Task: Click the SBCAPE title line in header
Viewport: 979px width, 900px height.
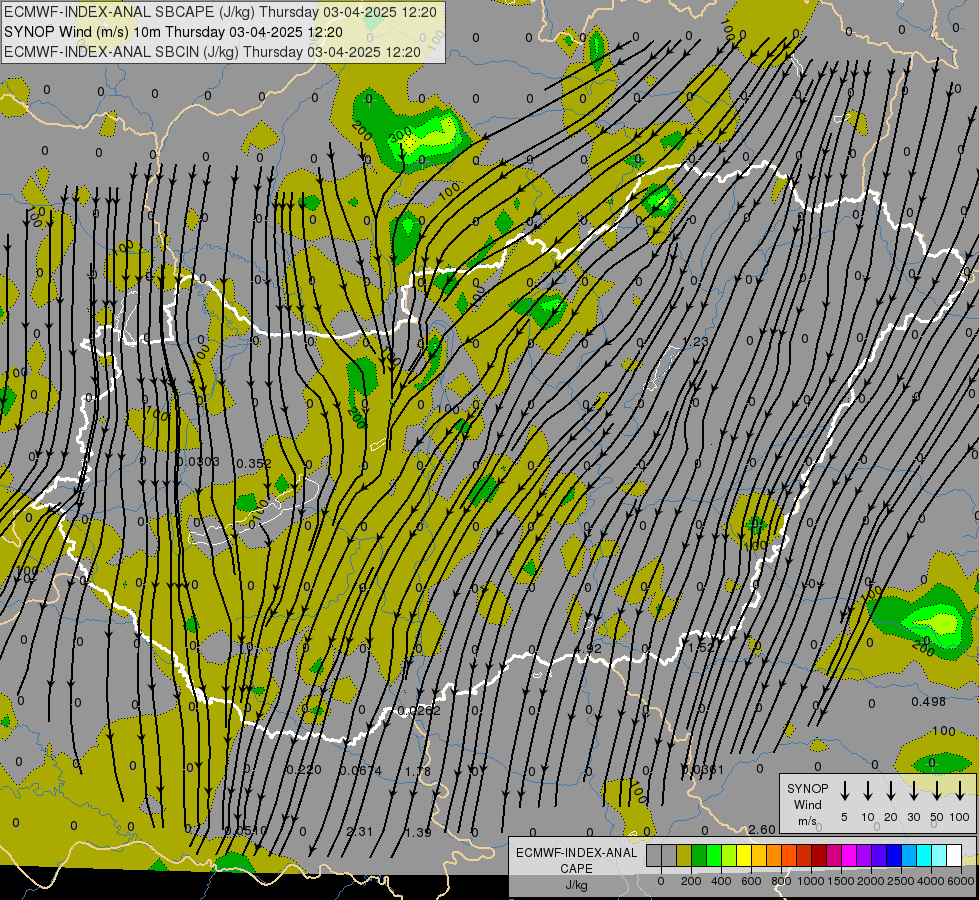Action: pyautogui.click(x=220, y=12)
